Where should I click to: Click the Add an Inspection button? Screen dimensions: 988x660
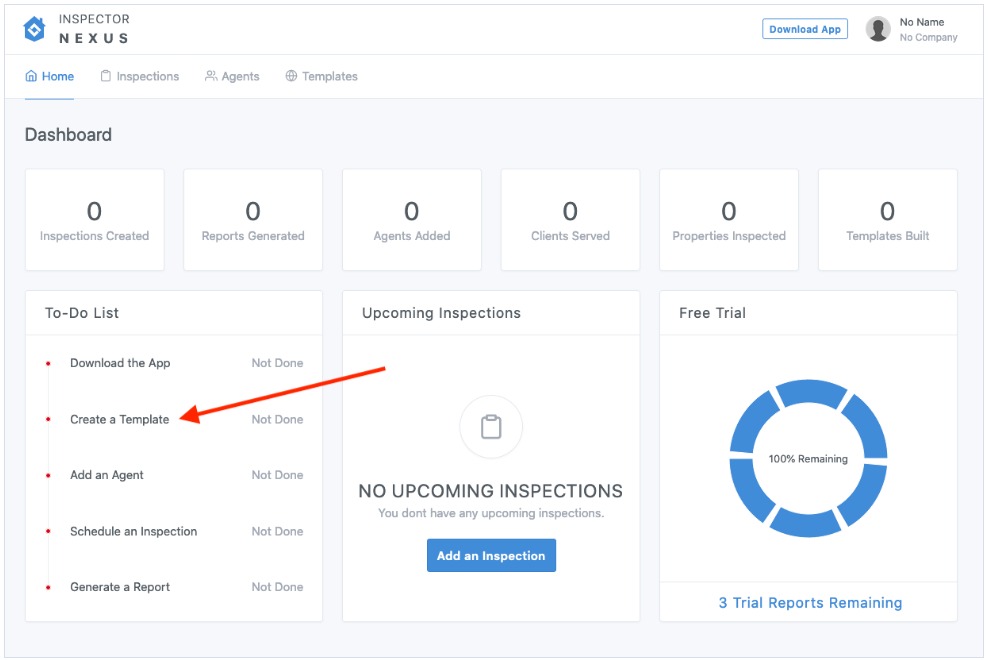[x=491, y=556]
